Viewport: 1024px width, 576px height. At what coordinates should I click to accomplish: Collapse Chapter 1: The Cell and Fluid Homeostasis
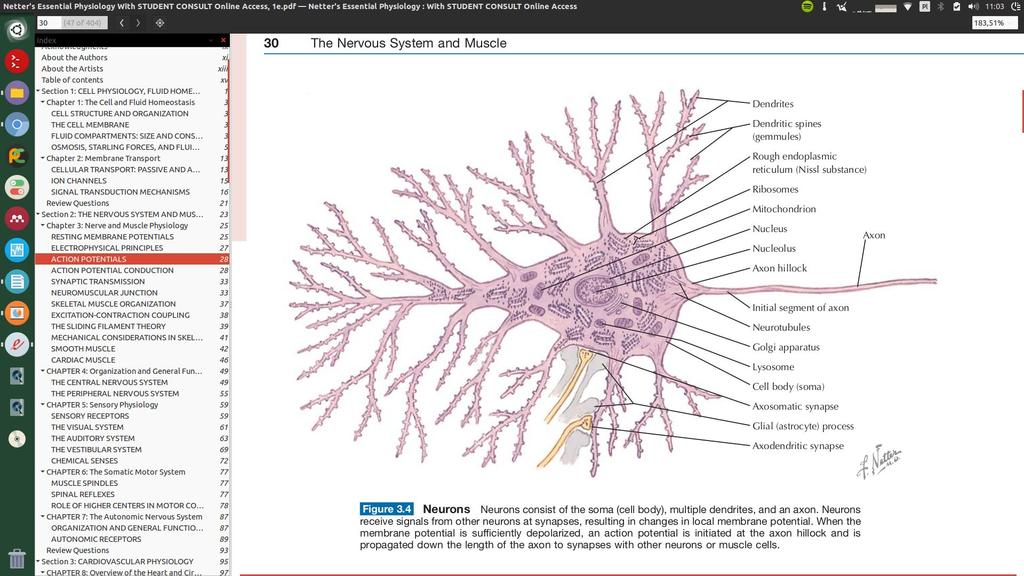[42, 102]
